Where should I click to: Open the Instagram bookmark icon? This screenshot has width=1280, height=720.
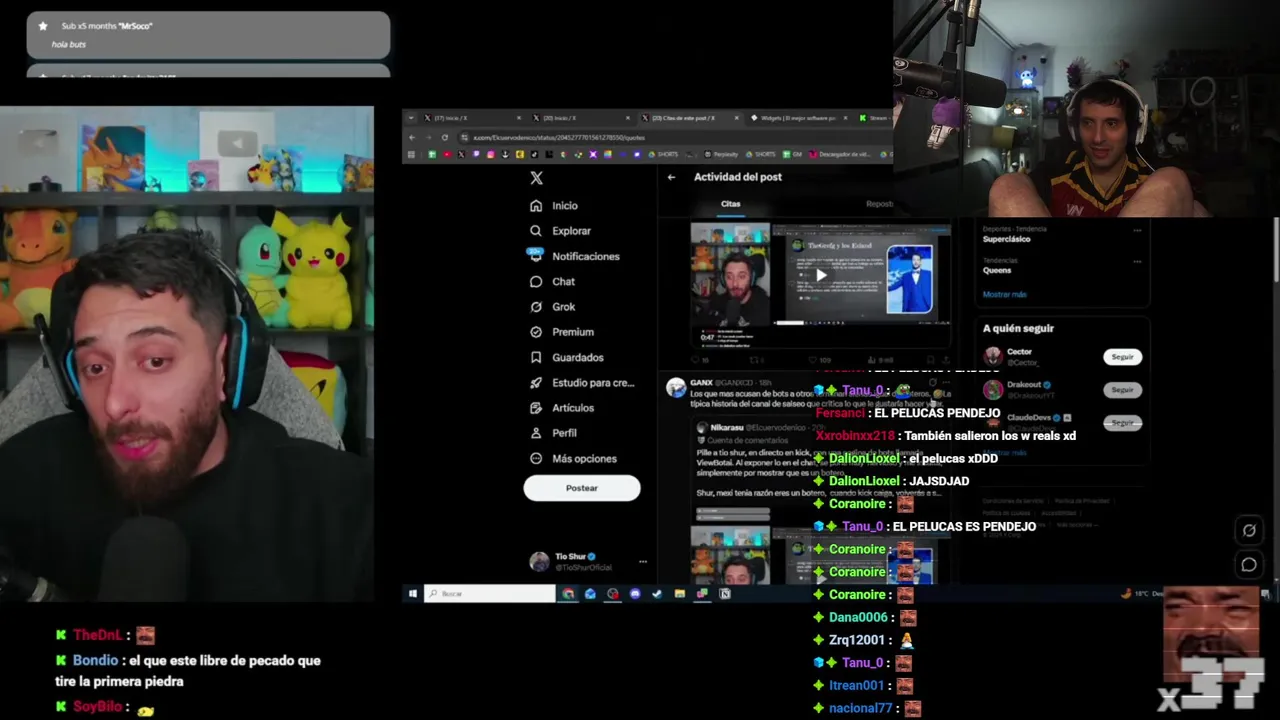pyautogui.click(x=491, y=155)
